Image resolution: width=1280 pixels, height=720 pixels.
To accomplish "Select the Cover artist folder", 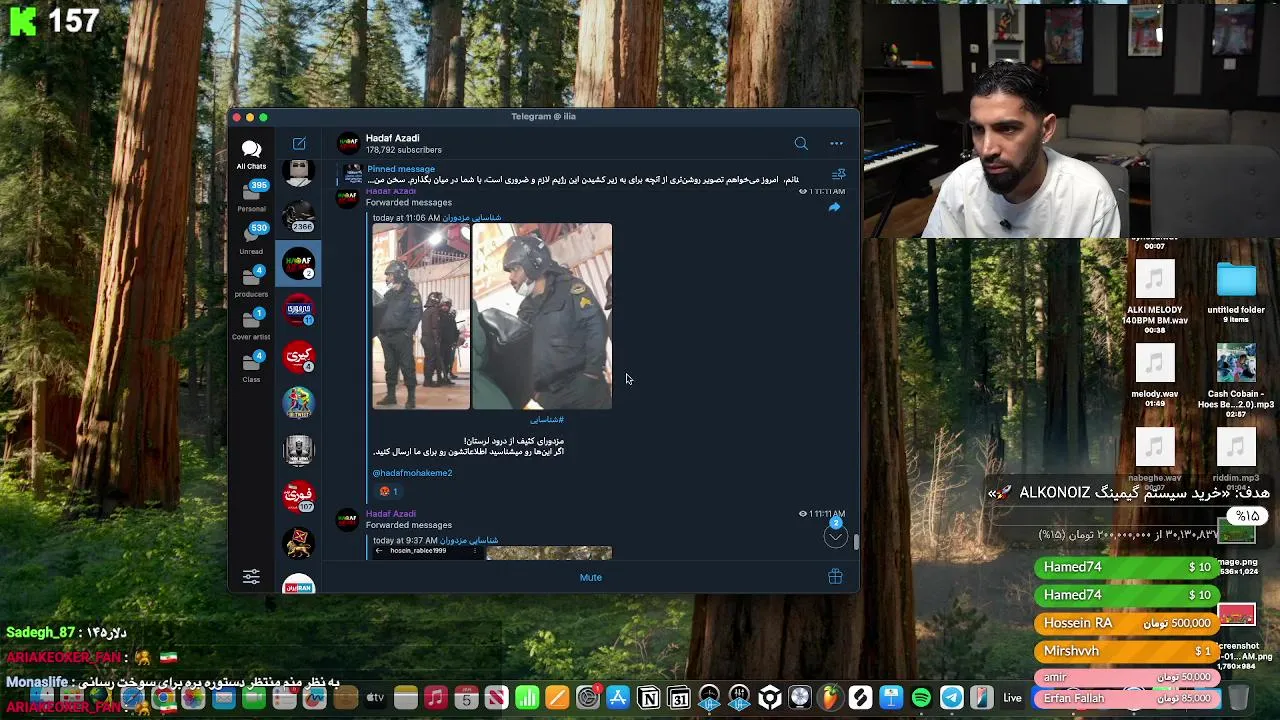I will 251,324.
